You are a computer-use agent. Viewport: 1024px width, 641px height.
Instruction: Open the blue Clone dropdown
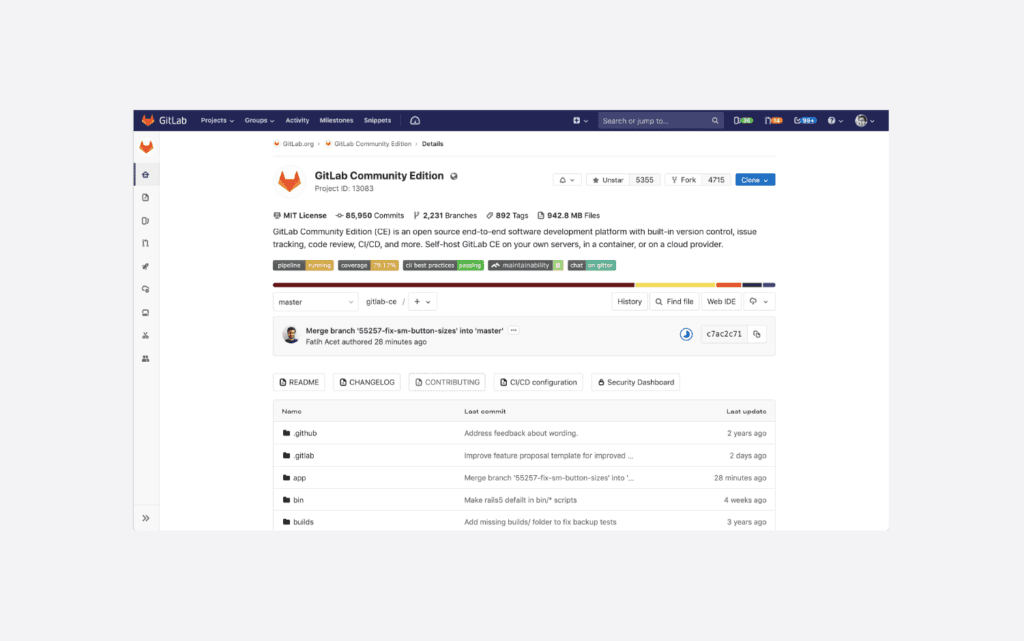(755, 180)
